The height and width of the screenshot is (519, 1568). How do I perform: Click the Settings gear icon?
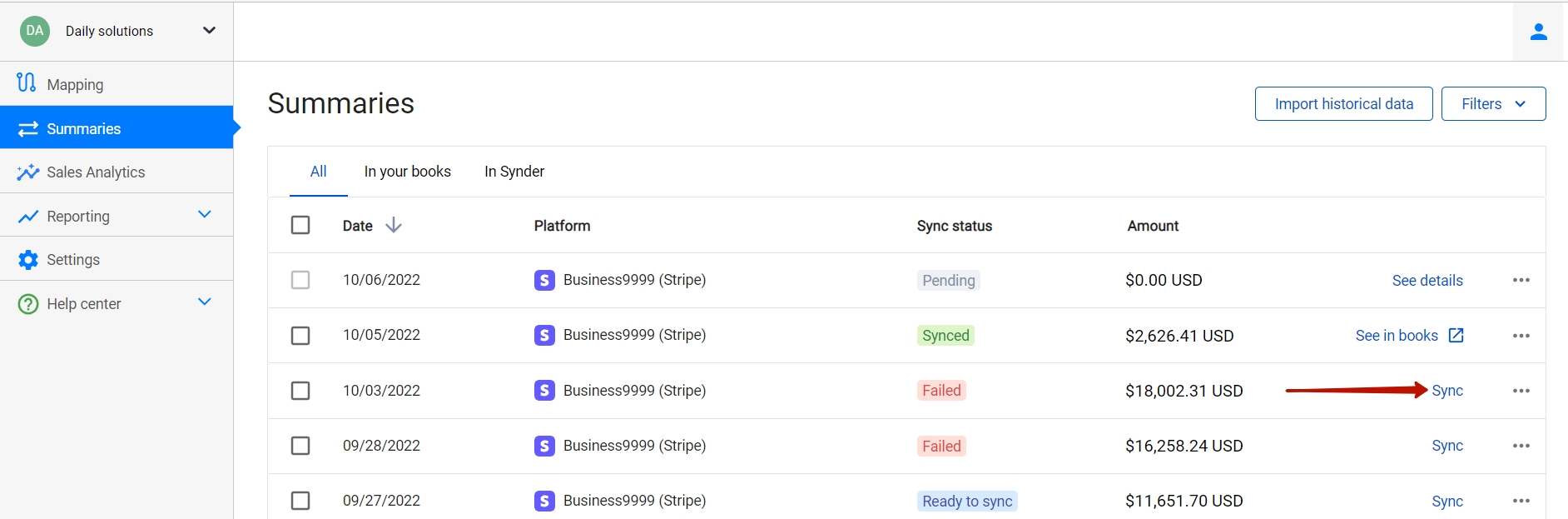click(28, 260)
